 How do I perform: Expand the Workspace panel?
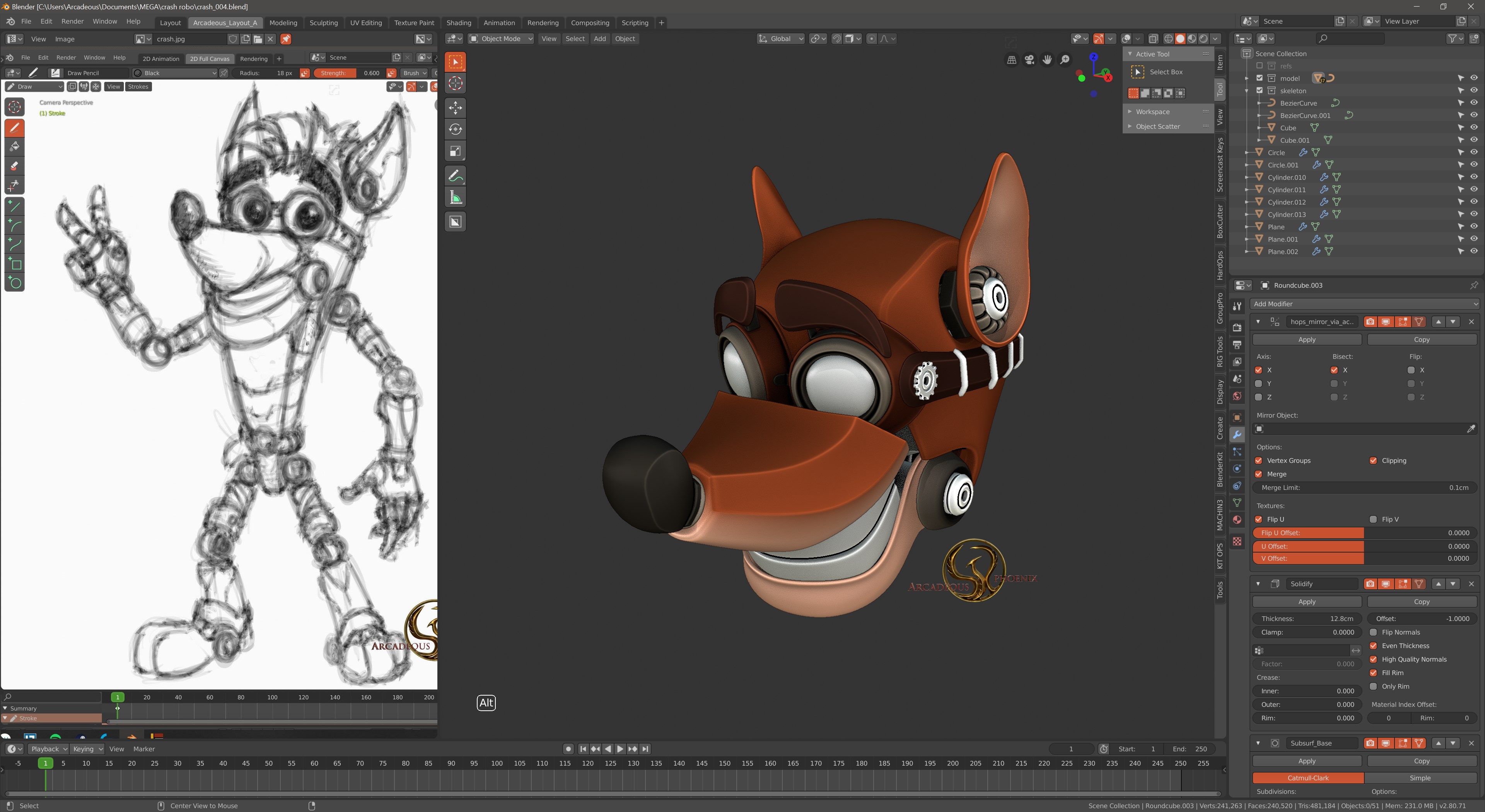[1152, 112]
